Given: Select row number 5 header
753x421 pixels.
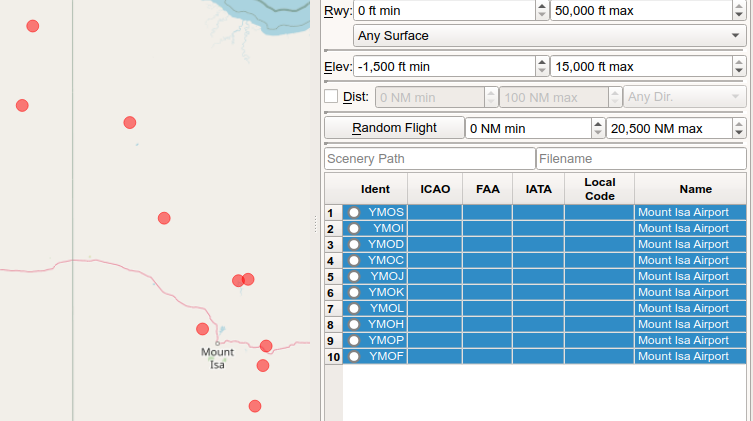Looking at the screenshot, I should pyautogui.click(x=333, y=277).
